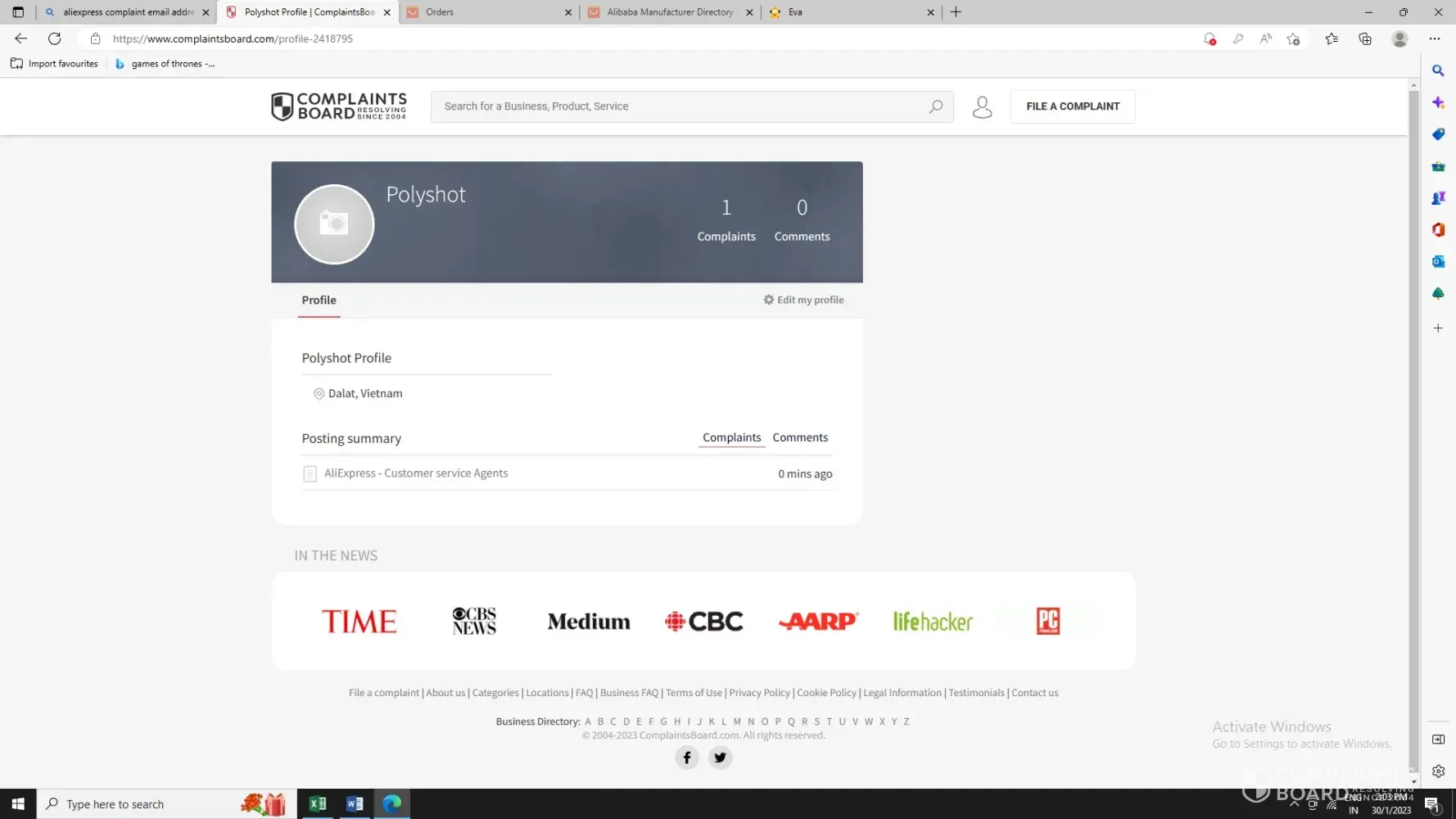Click the Facebook icon in footer

[687, 758]
